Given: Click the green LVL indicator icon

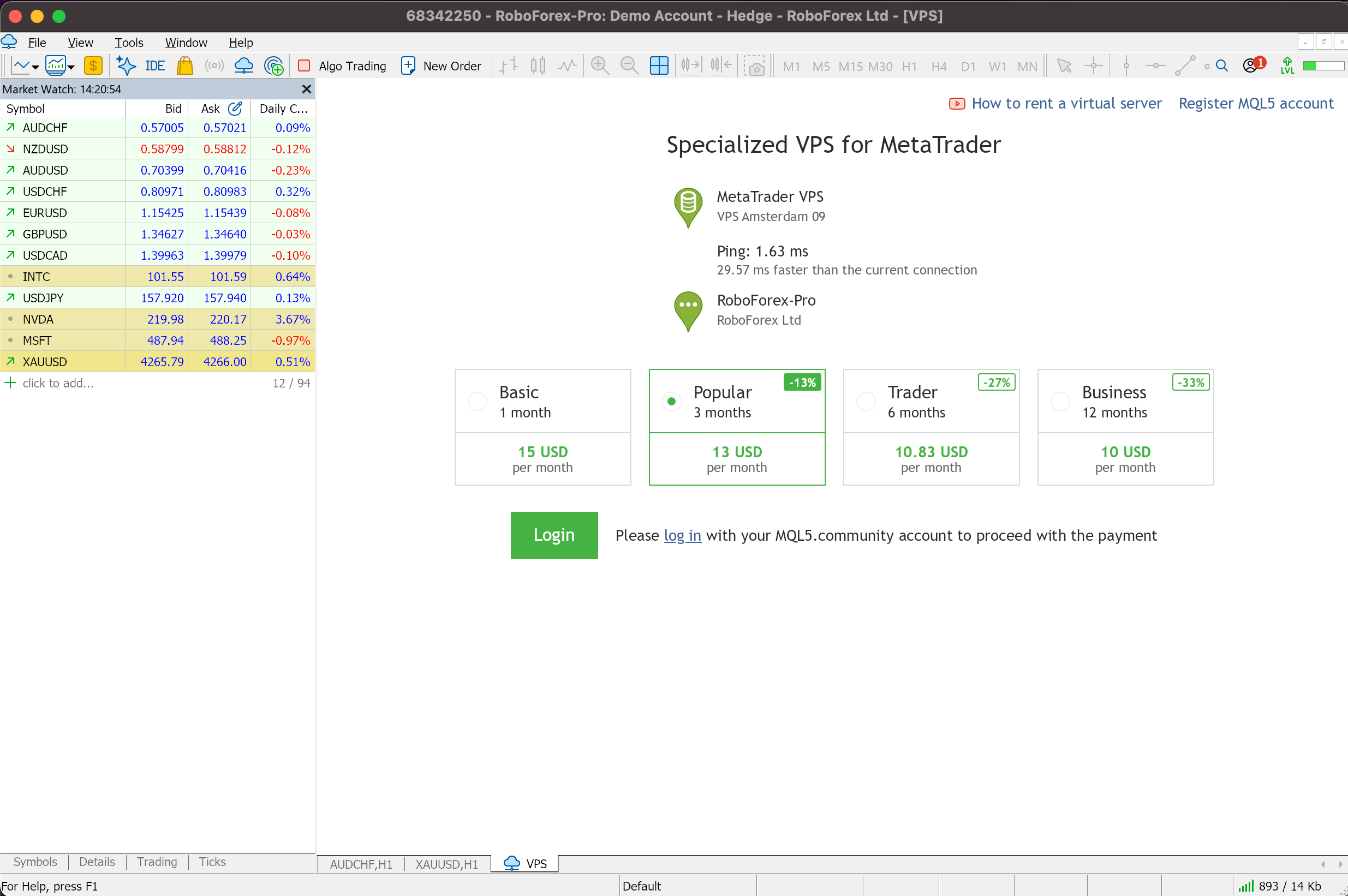Looking at the screenshot, I should click(x=1287, y=65).
